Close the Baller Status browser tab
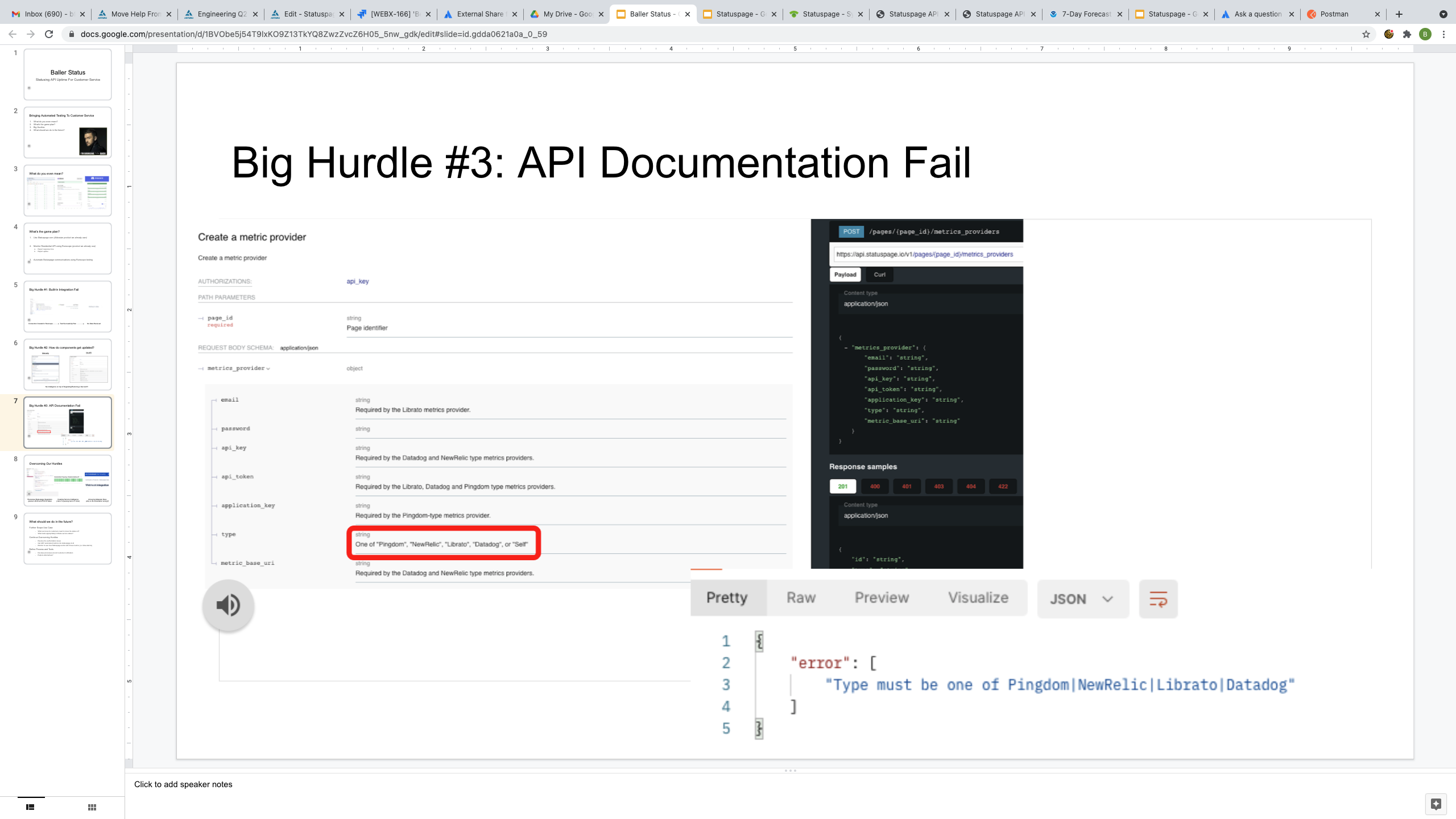The height and width of the screenshot is (819, 1456). [x=688, y=14]
